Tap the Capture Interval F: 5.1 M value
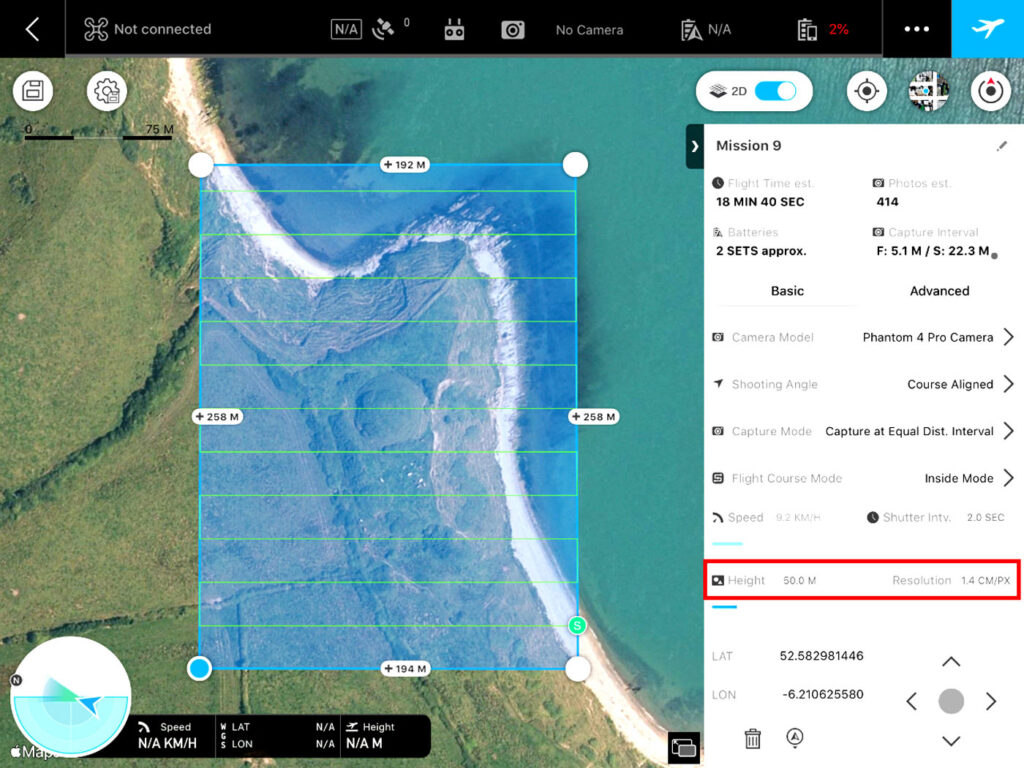This screenshot has width=1024, height=768. click(933, 251)
